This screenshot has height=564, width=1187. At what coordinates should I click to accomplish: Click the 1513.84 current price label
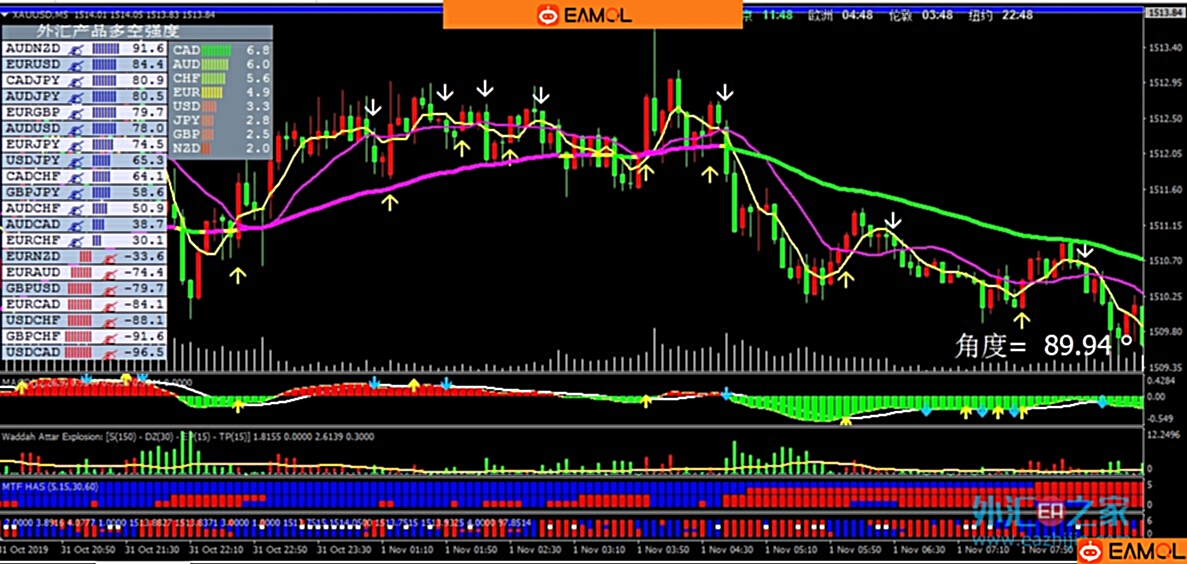pos(1164,12)
